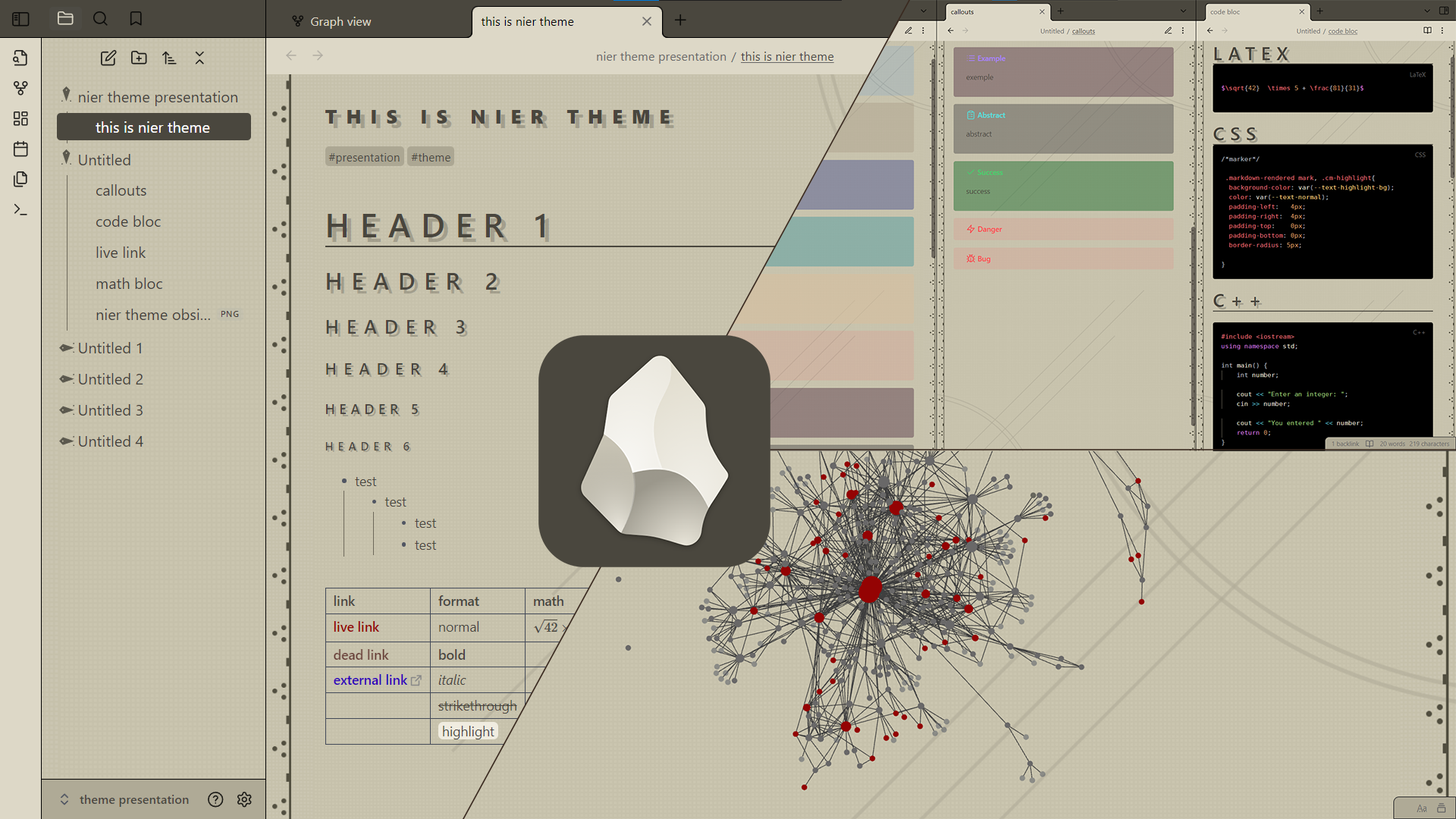Open the vault switcher theme presentation

click(x=125, y=799)
